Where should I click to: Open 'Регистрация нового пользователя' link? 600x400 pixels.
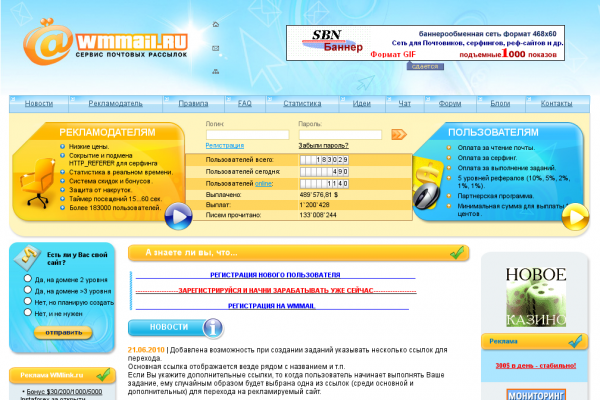click(275, 273)
